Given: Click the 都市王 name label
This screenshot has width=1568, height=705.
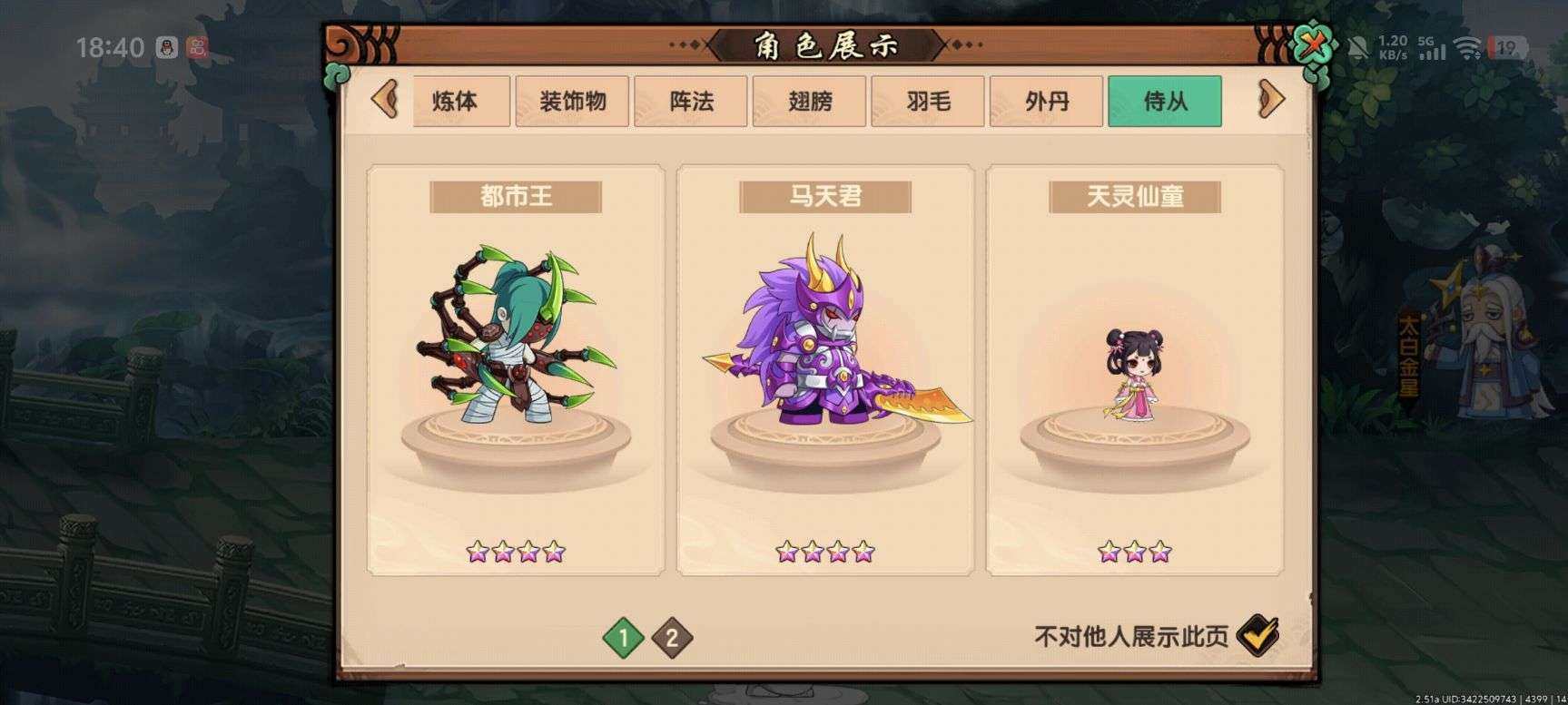Looking at the screenshot, I should (516, 196).
